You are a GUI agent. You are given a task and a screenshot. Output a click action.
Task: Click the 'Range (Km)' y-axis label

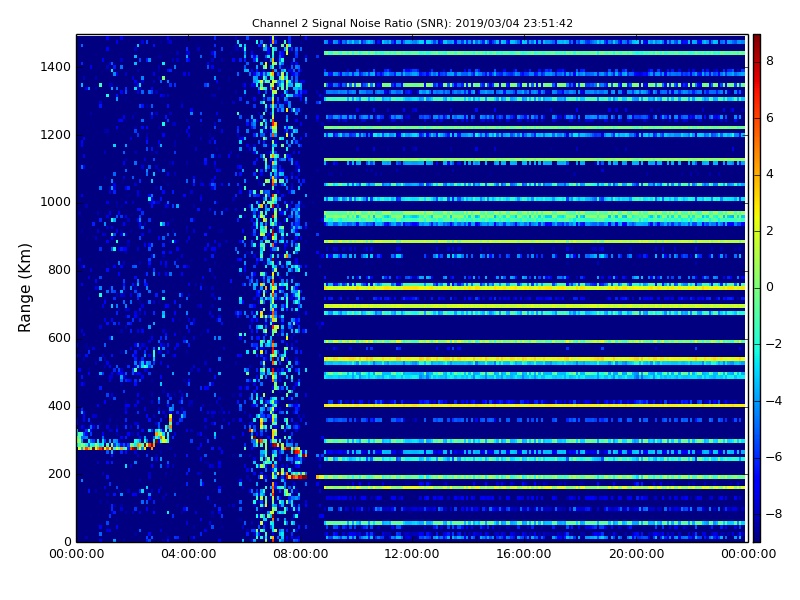(x=24, y=288)
